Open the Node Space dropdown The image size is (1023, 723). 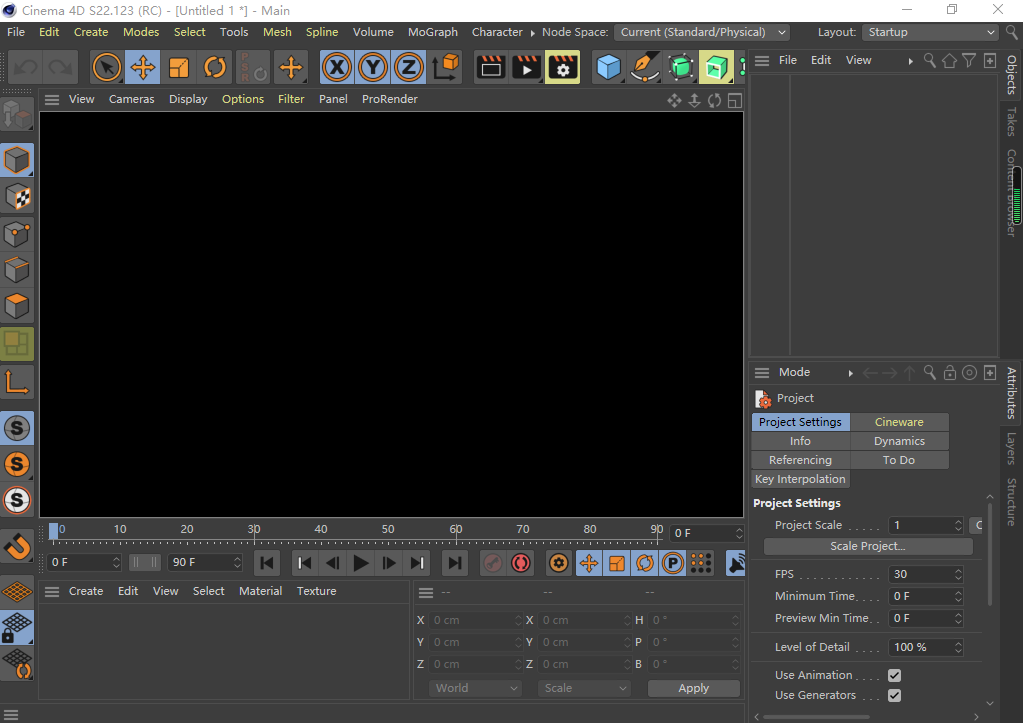point(702,32)
